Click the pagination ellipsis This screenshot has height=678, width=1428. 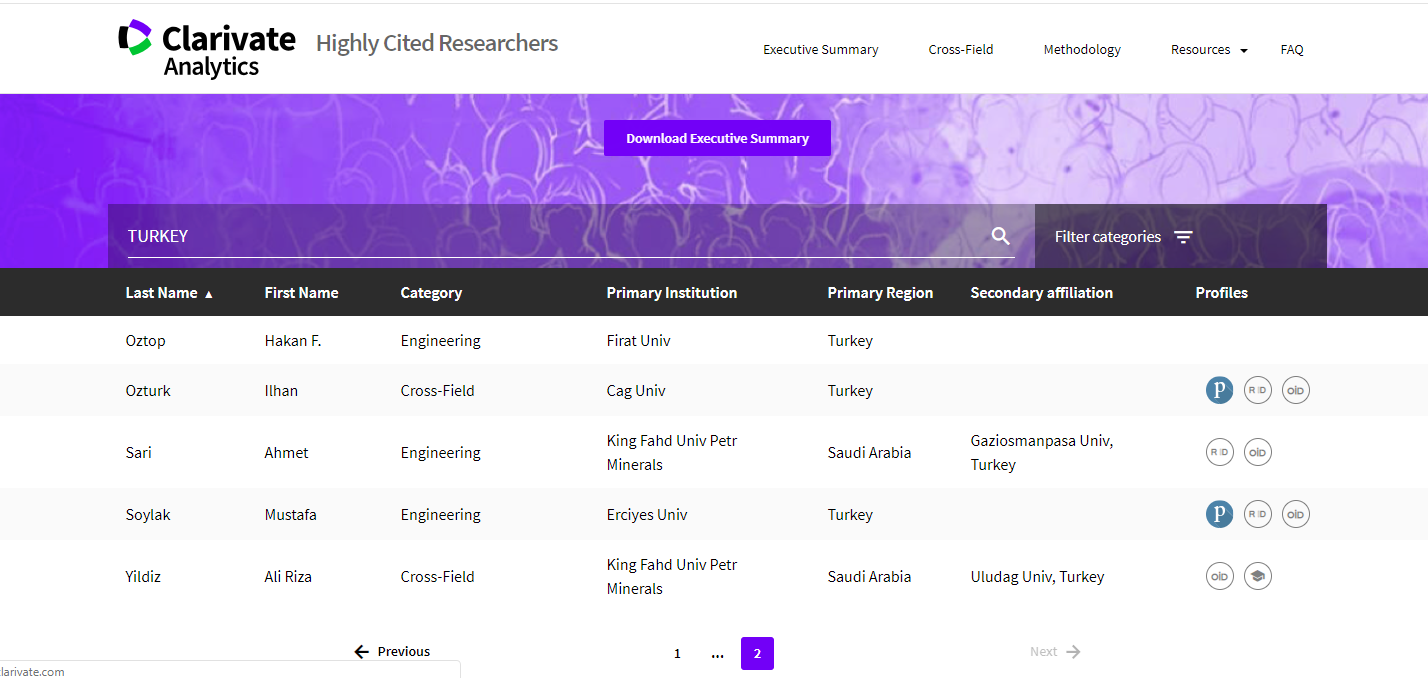[x=717, y=654]
